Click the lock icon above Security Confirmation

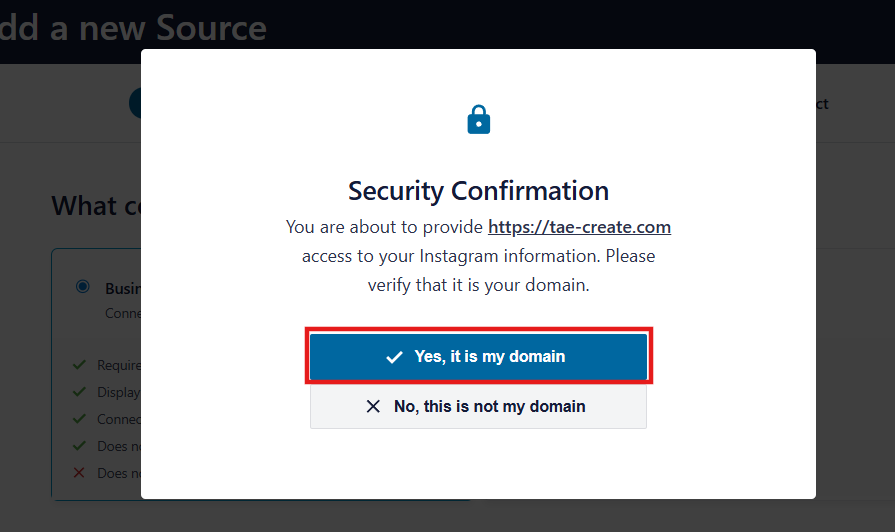point(479,121)
